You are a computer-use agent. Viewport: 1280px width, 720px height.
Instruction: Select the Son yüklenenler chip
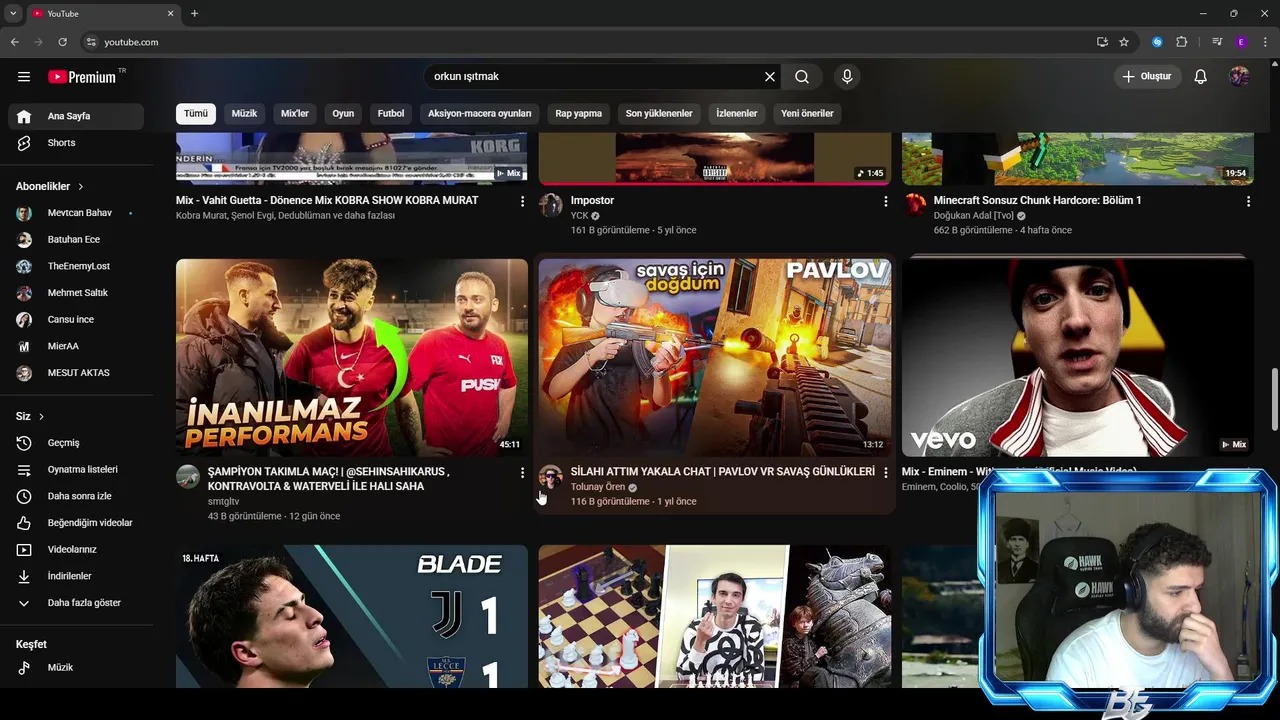click(x=659, y=113)
